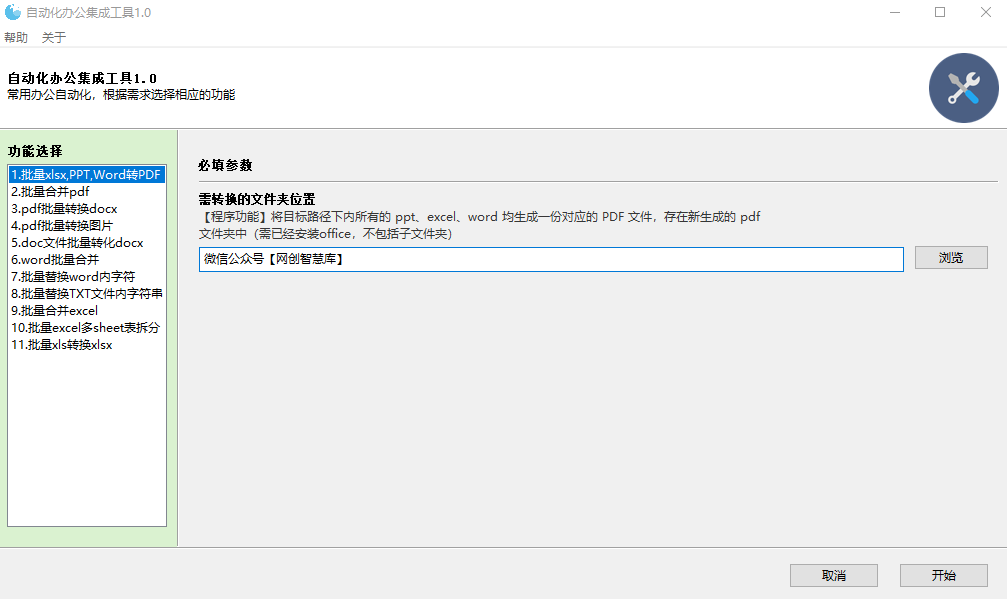Close the 自动化办公集成工具 window
1007x599 pixels.
(986, 12)
